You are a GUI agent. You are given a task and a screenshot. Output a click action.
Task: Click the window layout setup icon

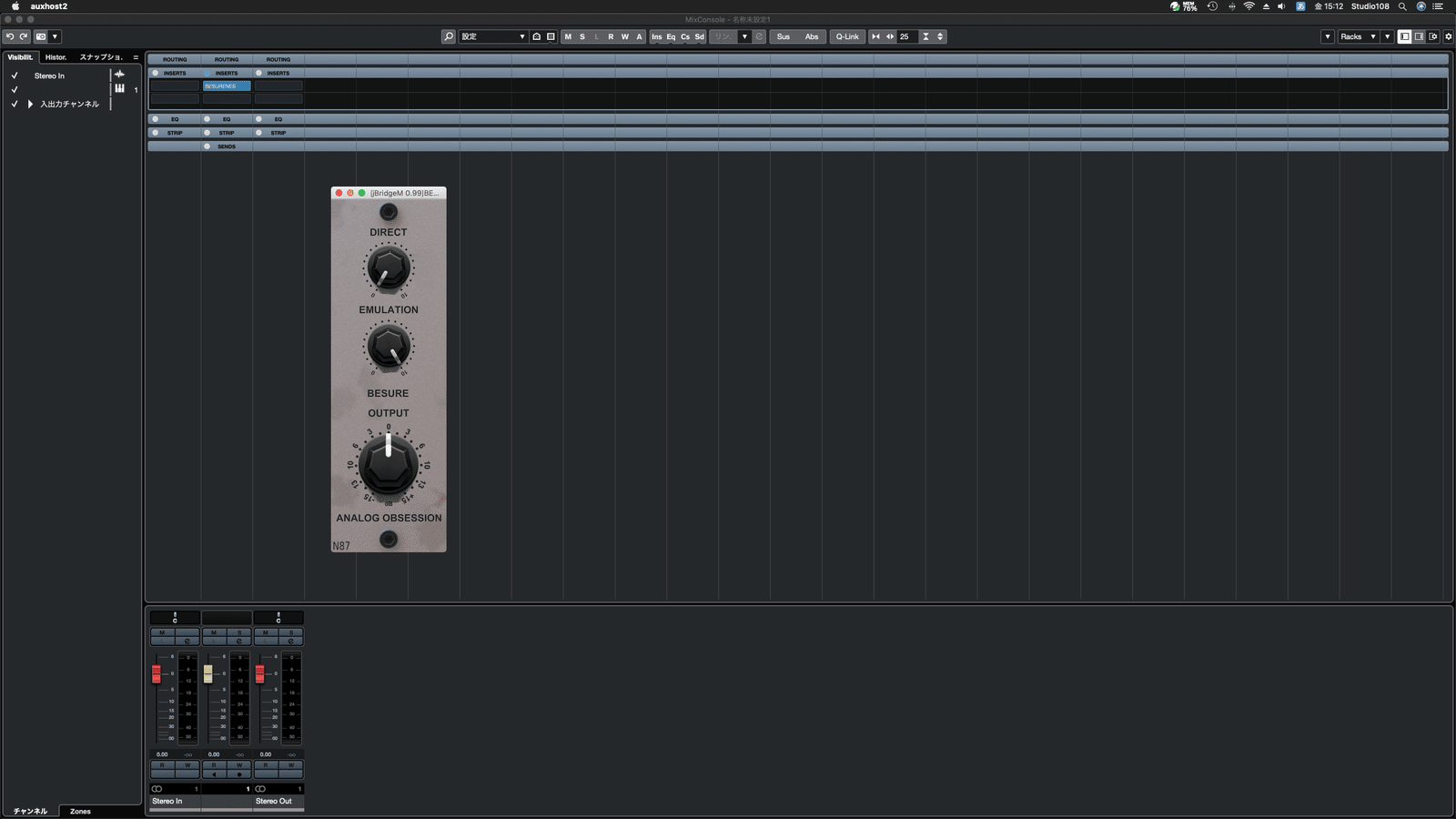(x=1433, y=36)
